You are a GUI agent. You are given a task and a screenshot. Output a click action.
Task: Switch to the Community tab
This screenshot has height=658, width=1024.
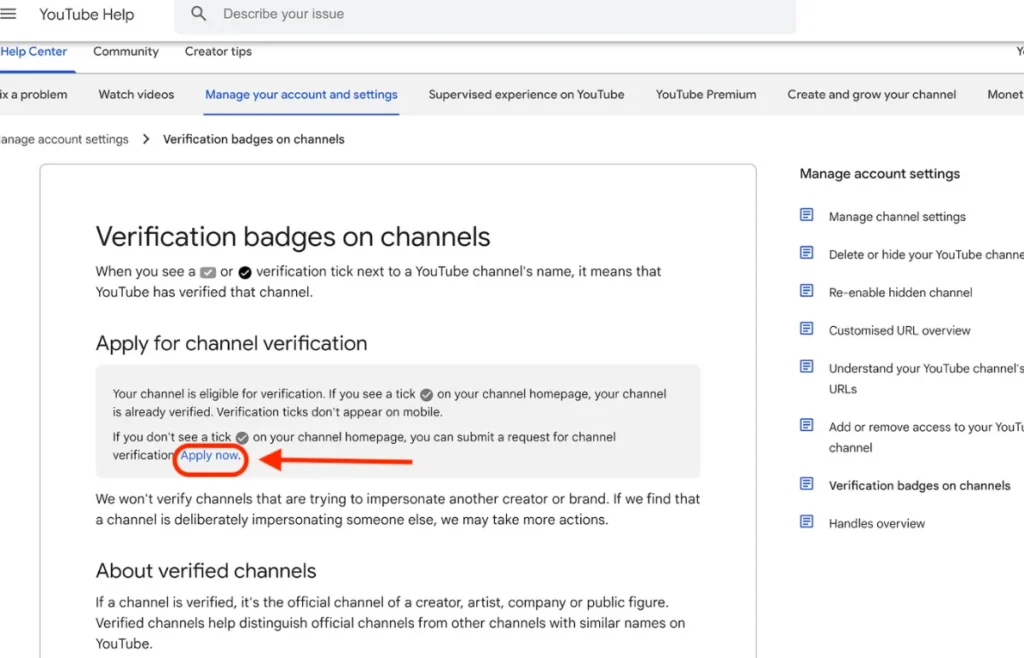click(x=126, y=52)
